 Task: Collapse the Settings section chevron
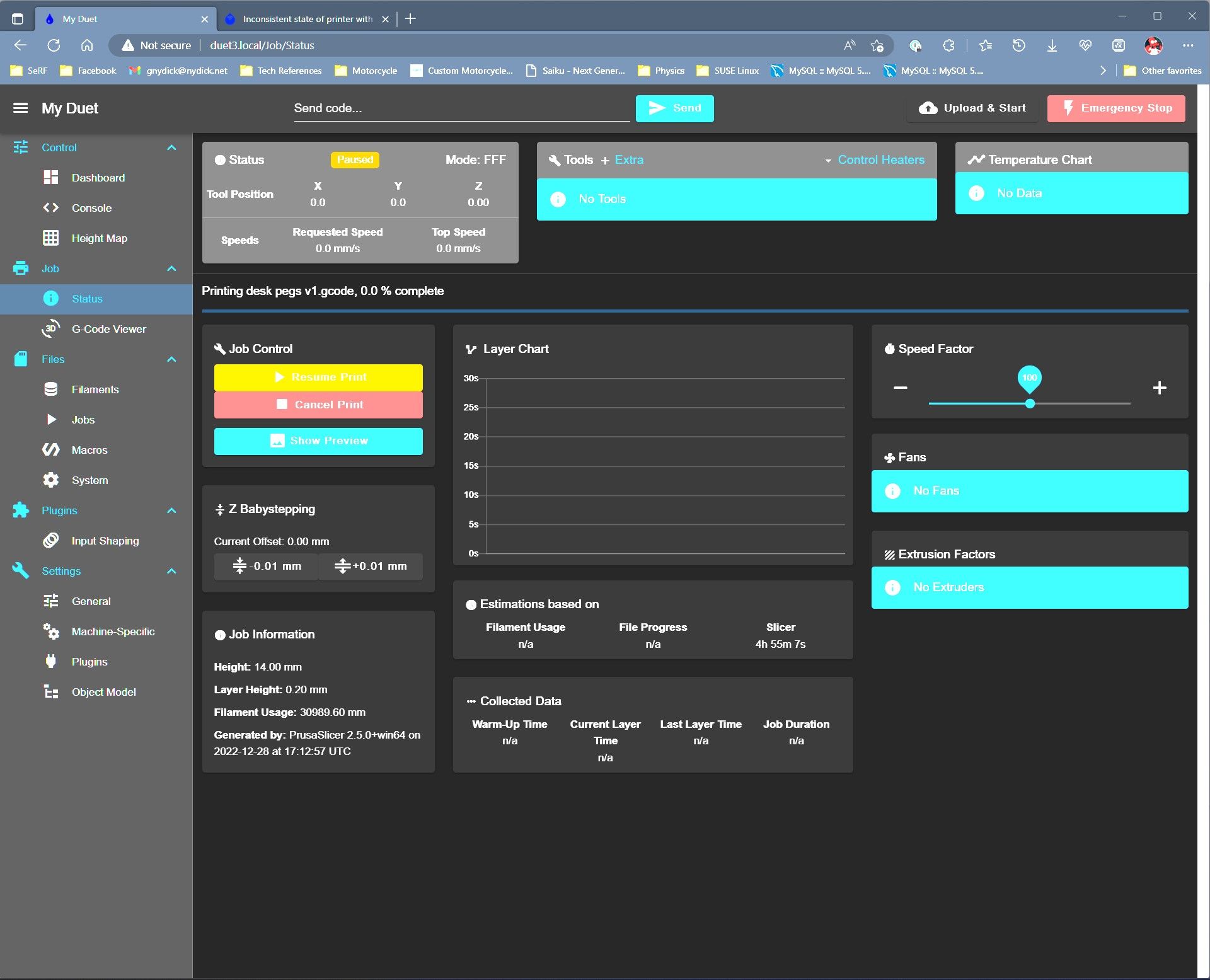click(x=171, y=571)
